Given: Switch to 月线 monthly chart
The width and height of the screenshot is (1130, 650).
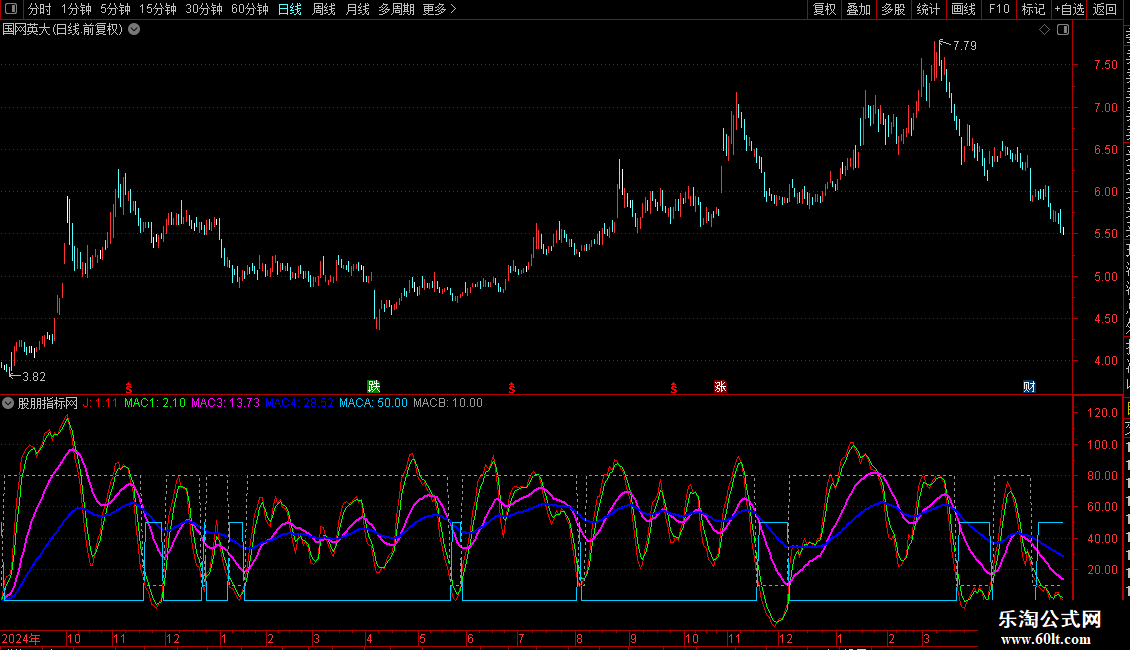Looking at the screenshot, I should 357,9.
